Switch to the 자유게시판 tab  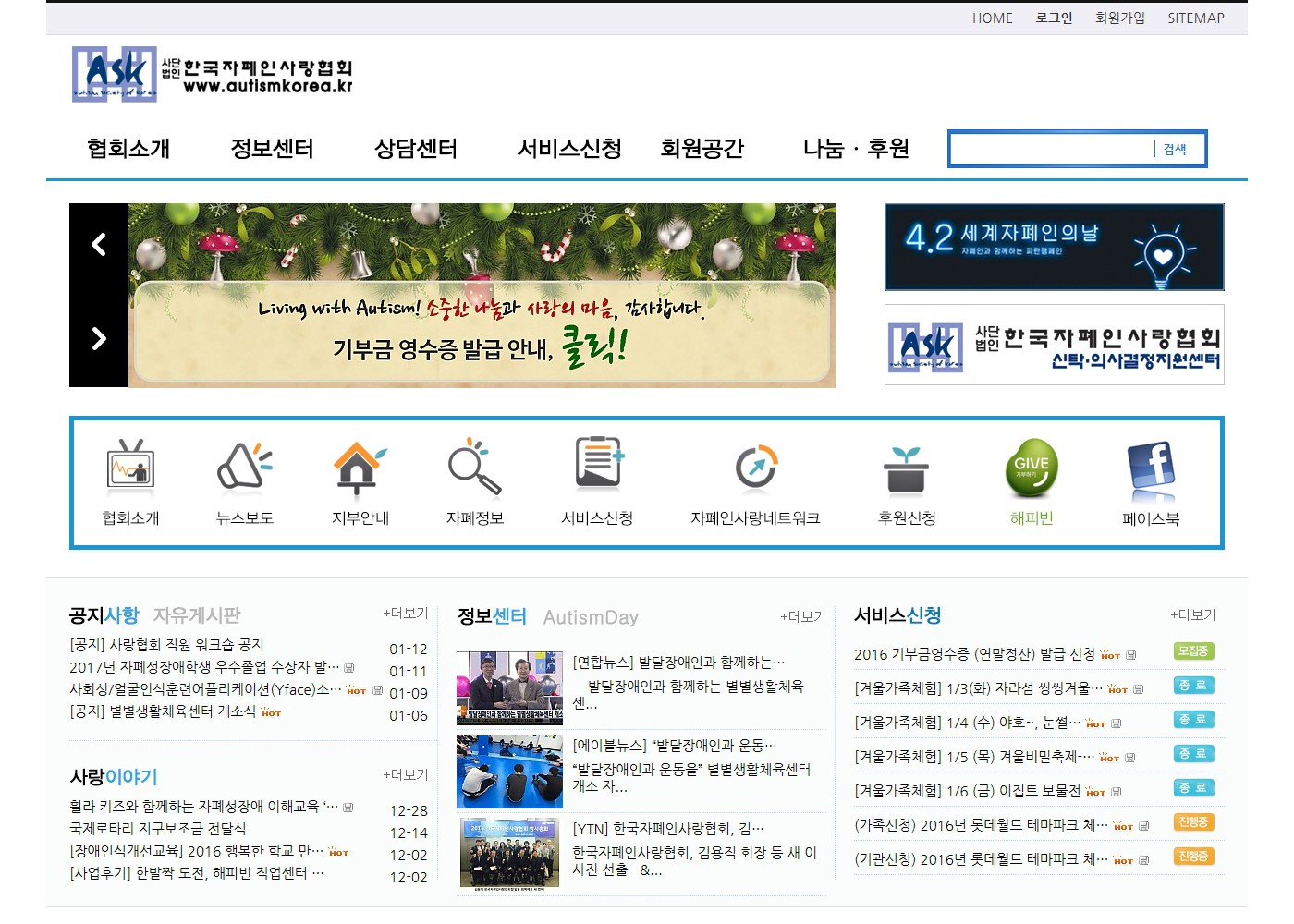coord(197,615)
